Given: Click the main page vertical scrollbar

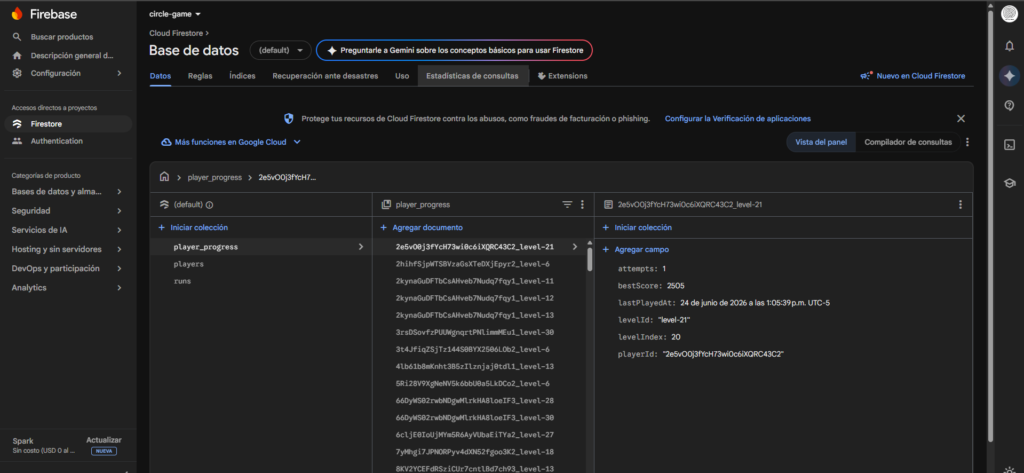Looking at the screenshot, I should pos(992,225).
